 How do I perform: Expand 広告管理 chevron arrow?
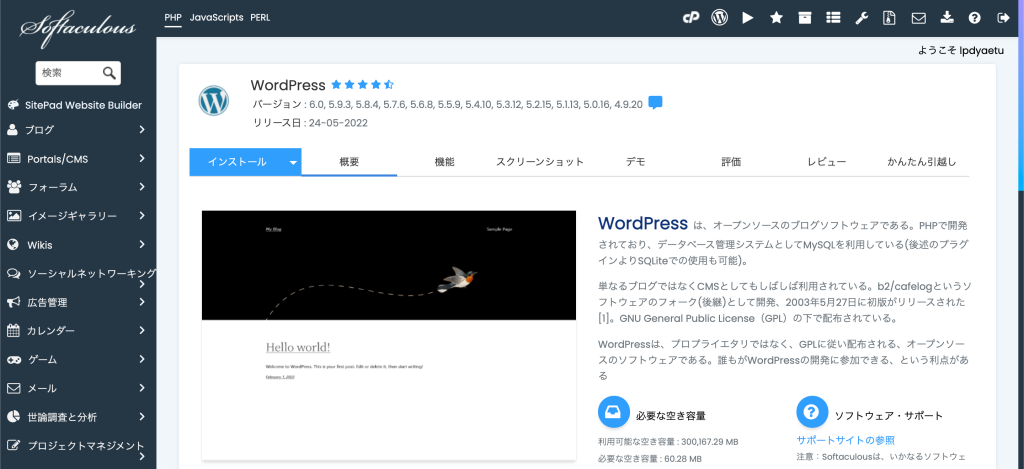(142, 302)
